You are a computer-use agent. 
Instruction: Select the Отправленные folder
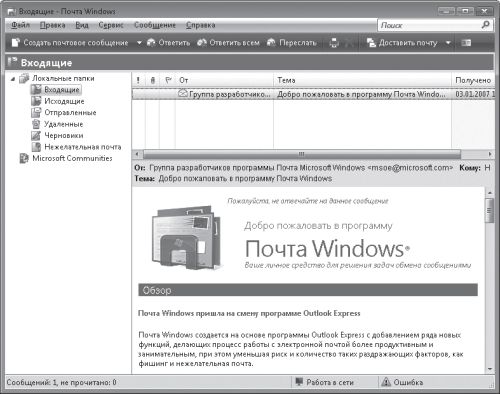[70, 113]
